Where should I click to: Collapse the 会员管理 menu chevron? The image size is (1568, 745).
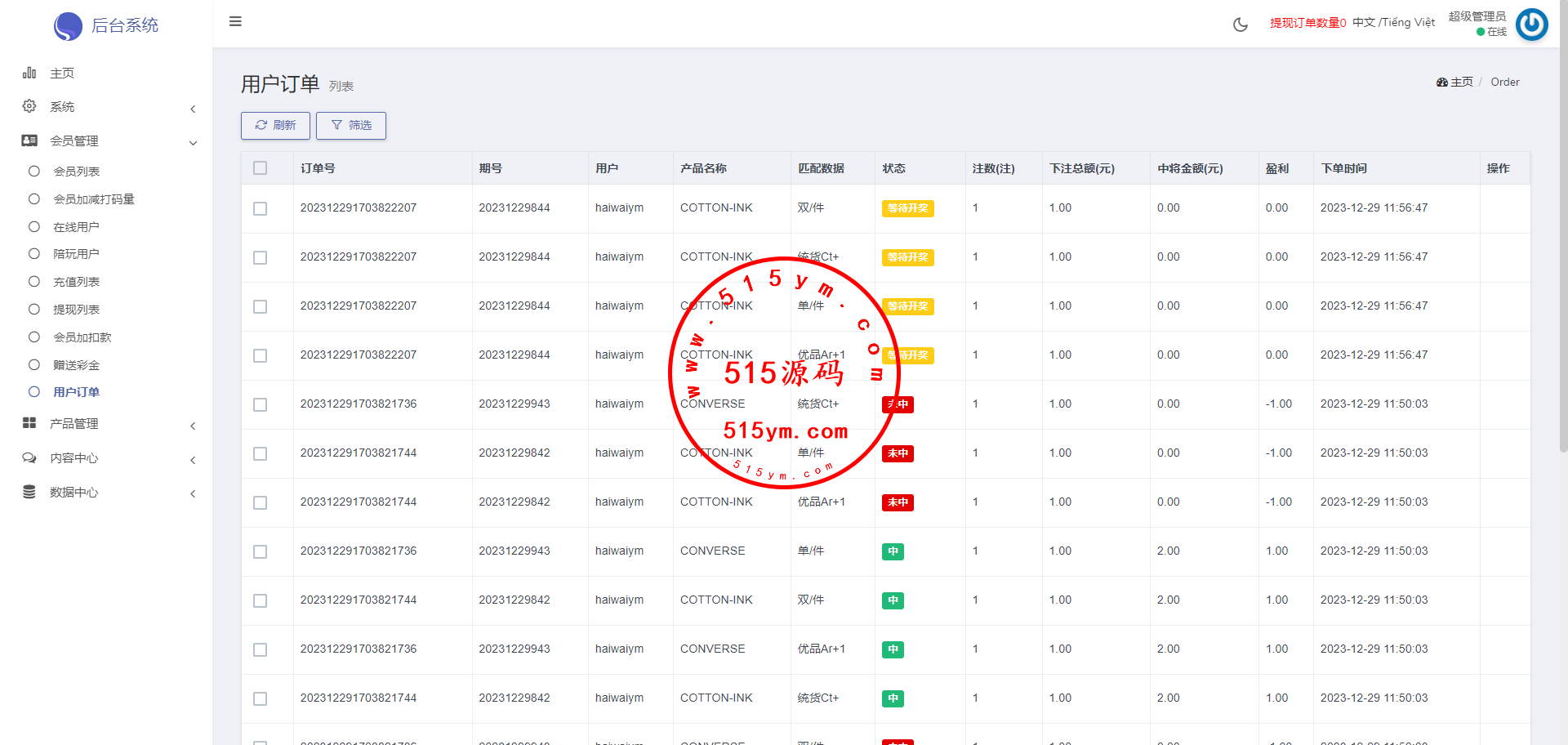[x=193, y=143]
